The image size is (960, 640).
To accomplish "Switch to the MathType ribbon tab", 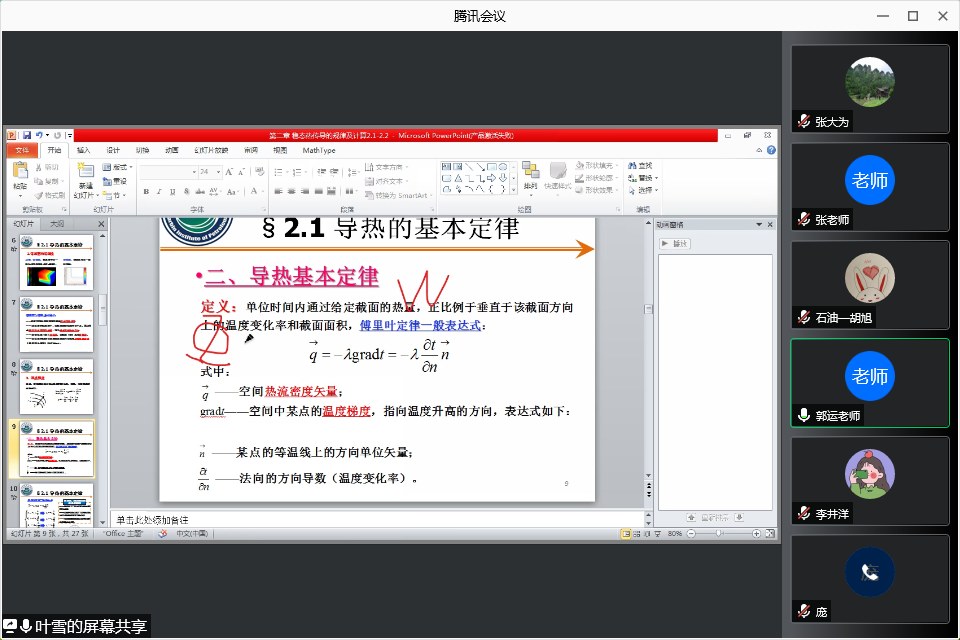I will (x=319, y=150).
